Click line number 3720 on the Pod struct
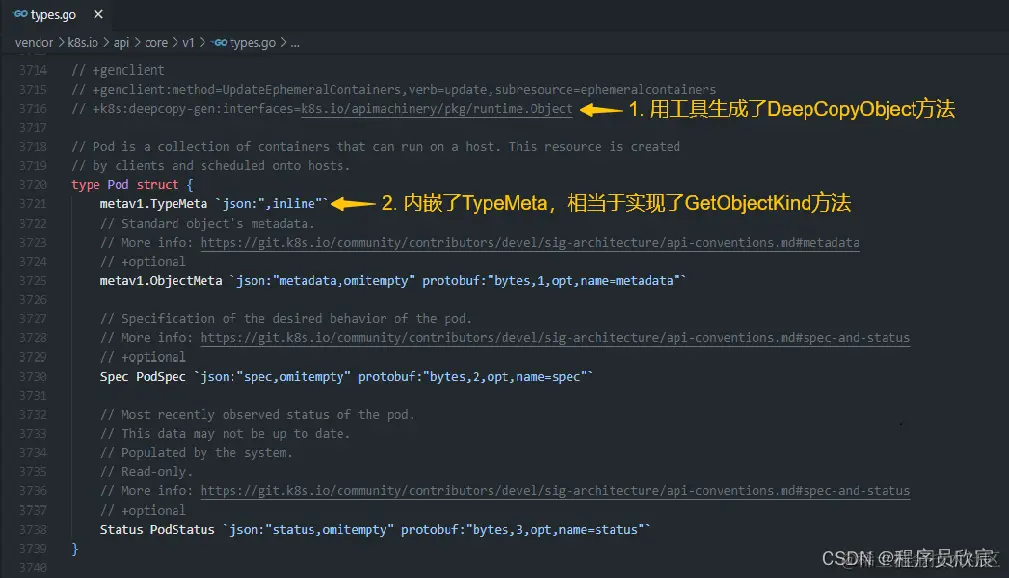 pos(36,184)
